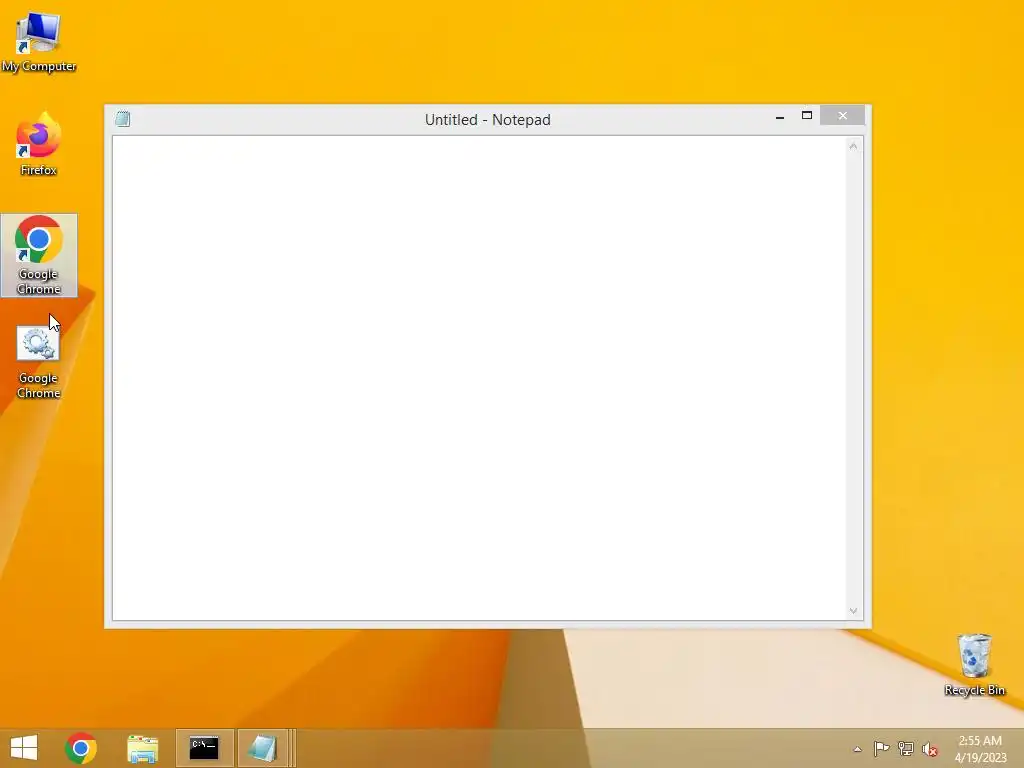
Task: Maximize the Notepad window
Action: point(807,116)
